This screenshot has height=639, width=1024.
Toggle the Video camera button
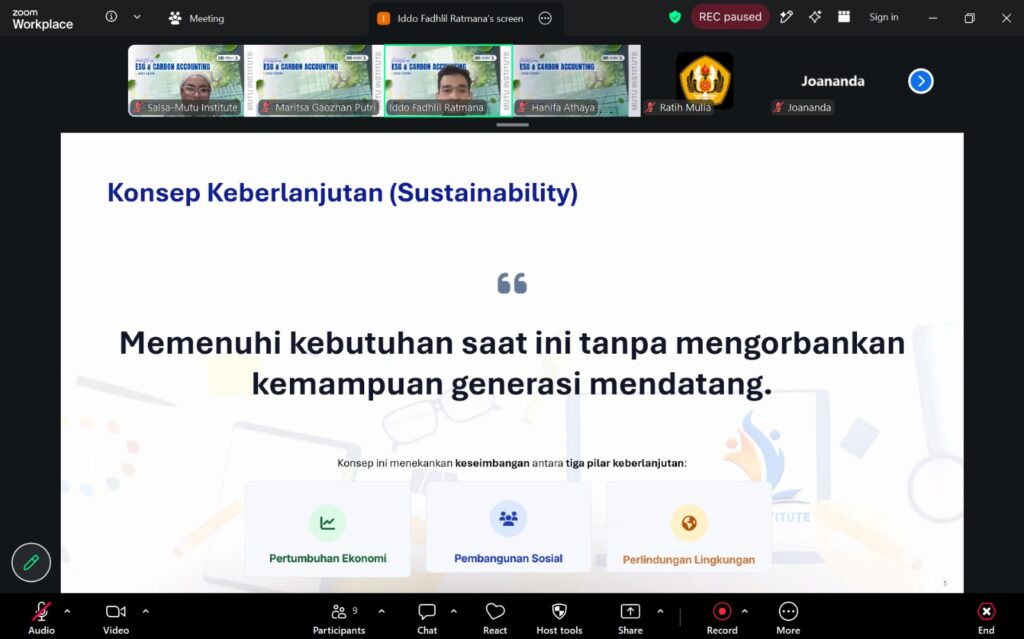[116, 617]
